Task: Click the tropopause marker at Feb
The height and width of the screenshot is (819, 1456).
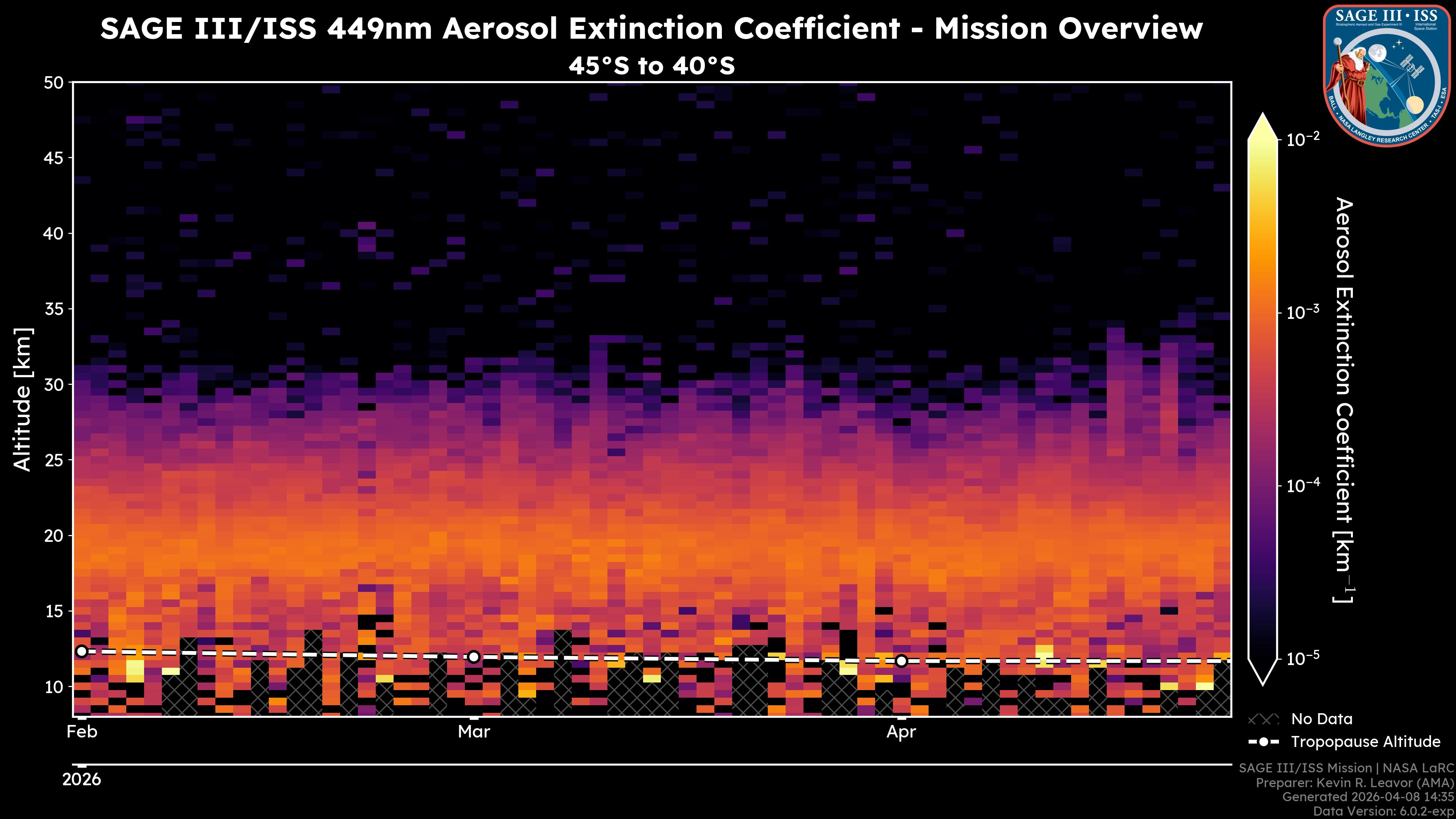Action: 82,651
